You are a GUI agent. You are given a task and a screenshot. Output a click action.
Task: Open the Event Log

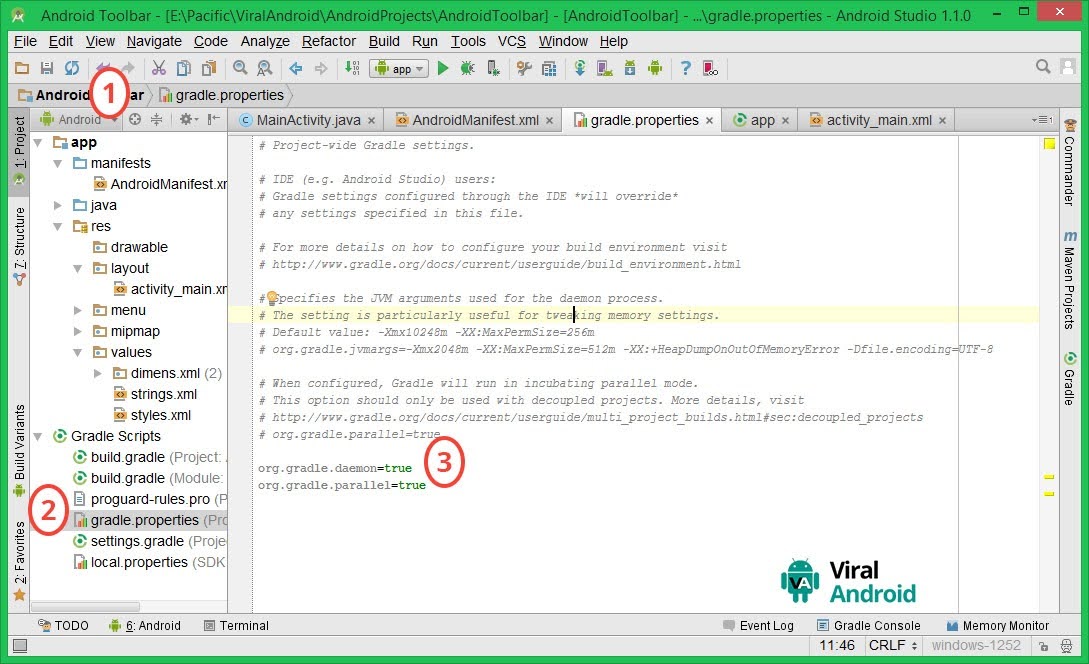pyautogui.click(x=758, y=626)
